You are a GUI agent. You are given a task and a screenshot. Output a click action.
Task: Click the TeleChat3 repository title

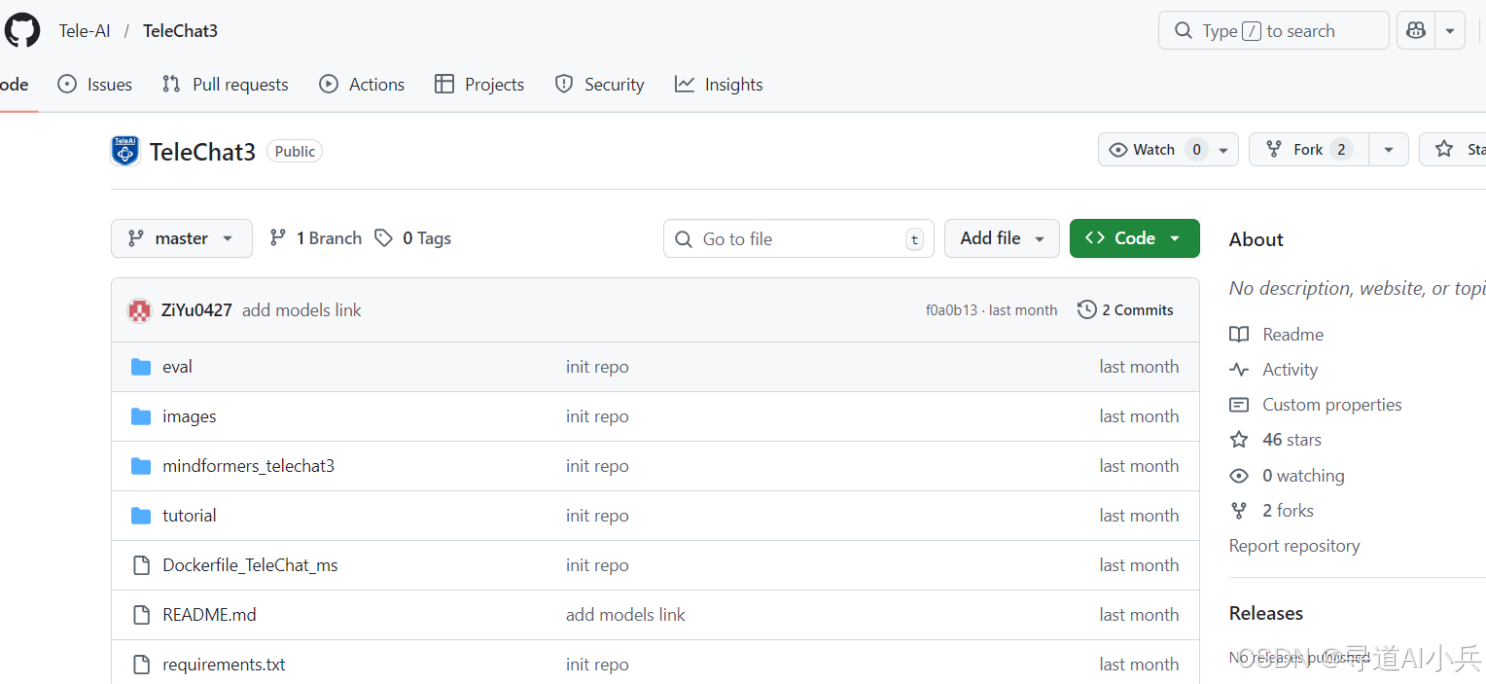tap(203, 152)
